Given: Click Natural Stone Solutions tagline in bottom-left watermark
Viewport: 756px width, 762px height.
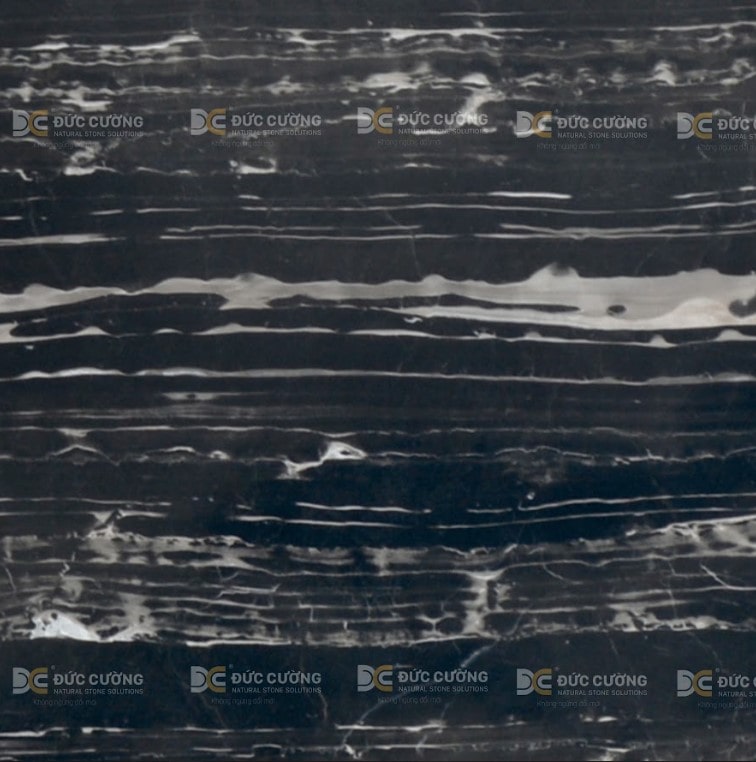Looking at the screenshot, I should [x=98, y=691].
